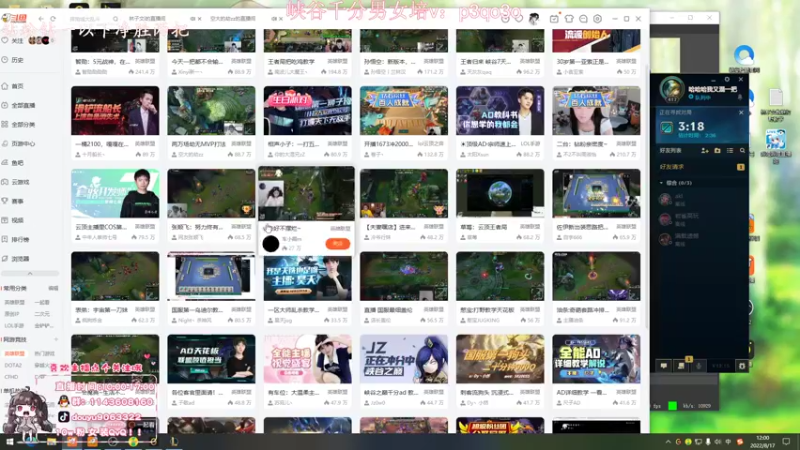Click the 排行榜 sidebar icon
Screen dimensions: 800x450
5,239
